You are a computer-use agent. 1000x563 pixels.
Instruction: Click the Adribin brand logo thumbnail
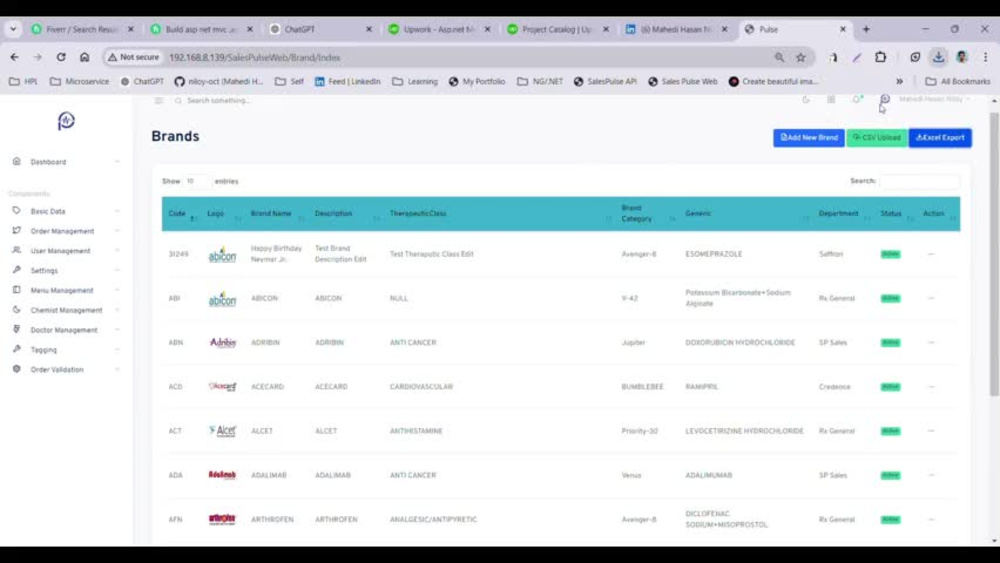(223, 342)
